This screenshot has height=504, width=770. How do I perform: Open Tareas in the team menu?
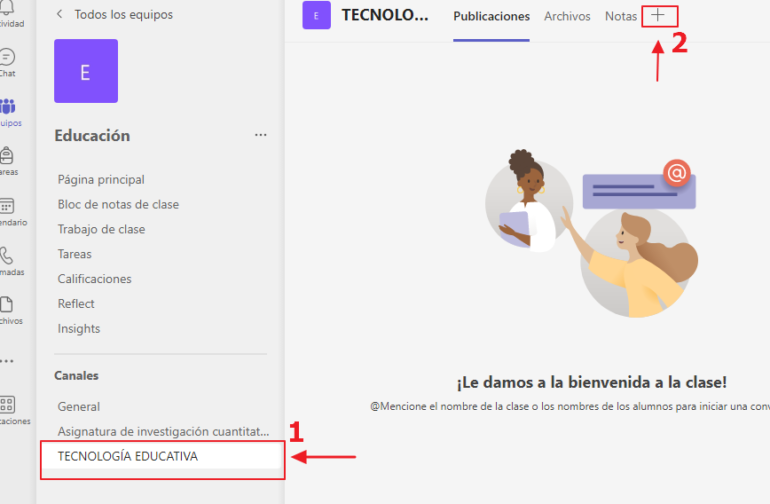75,254
